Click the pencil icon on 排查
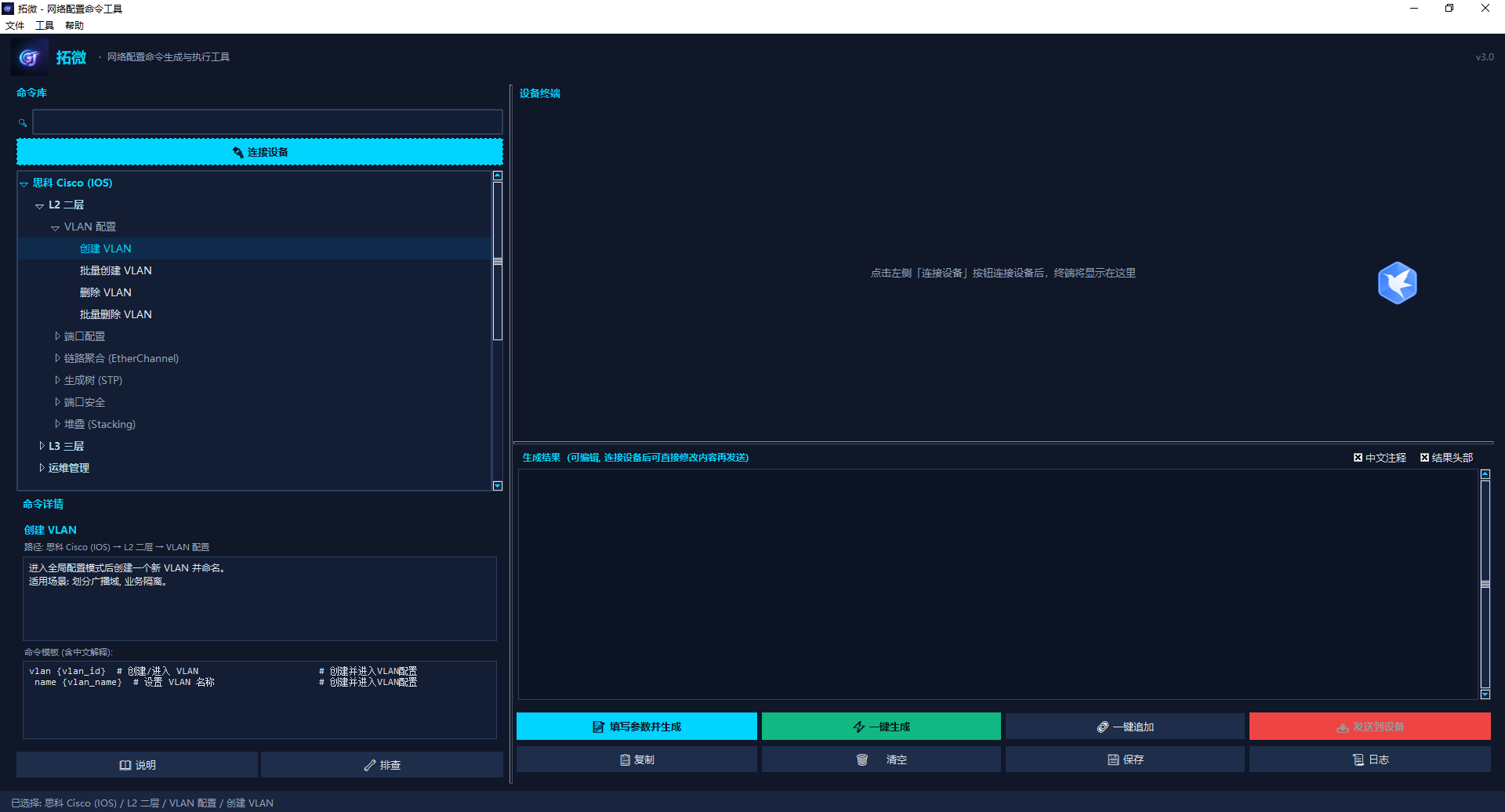 (x=370, y=765)
